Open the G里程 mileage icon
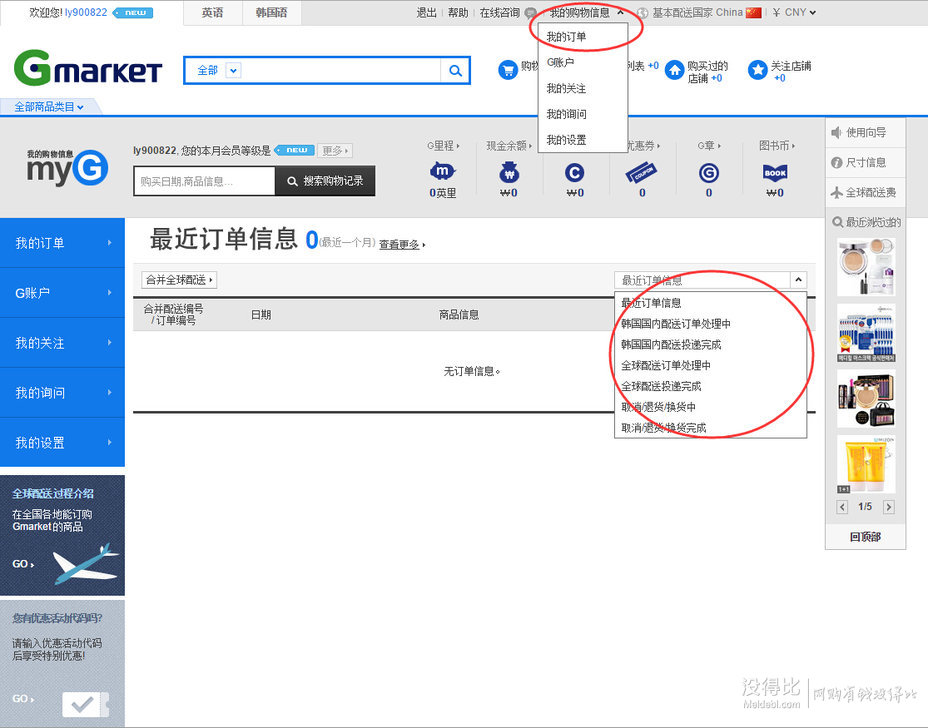Viewport: 928px width, 728px height. pos(442,172)
